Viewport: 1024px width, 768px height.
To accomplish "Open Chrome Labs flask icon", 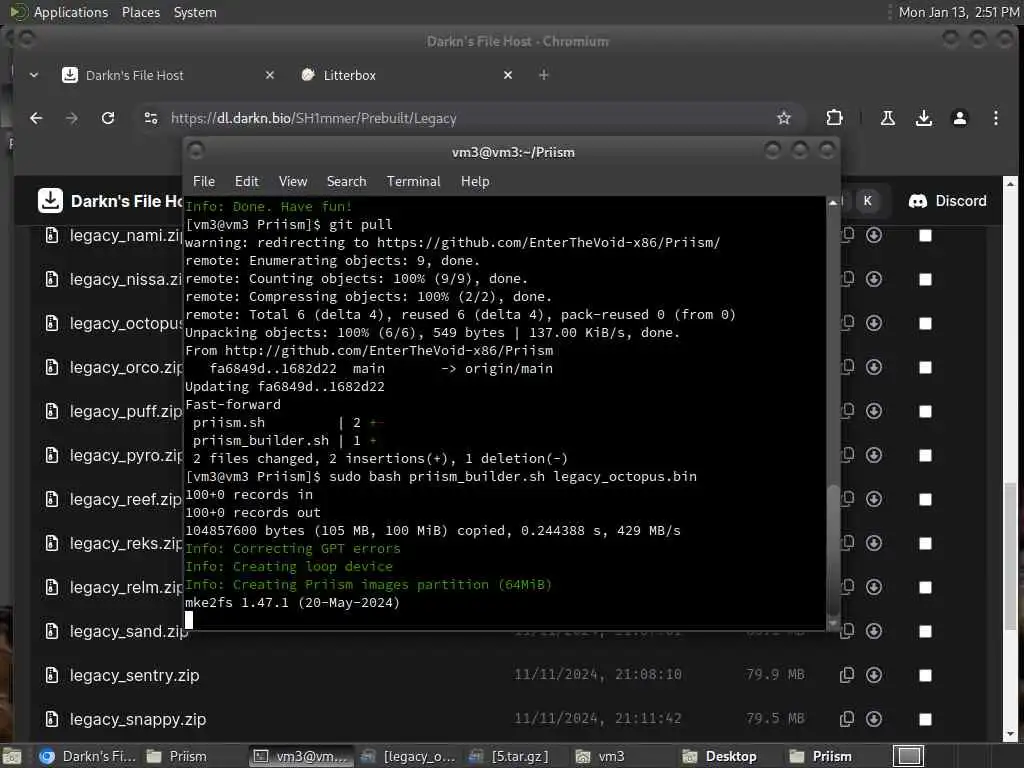I will click(x=888, y=118).
